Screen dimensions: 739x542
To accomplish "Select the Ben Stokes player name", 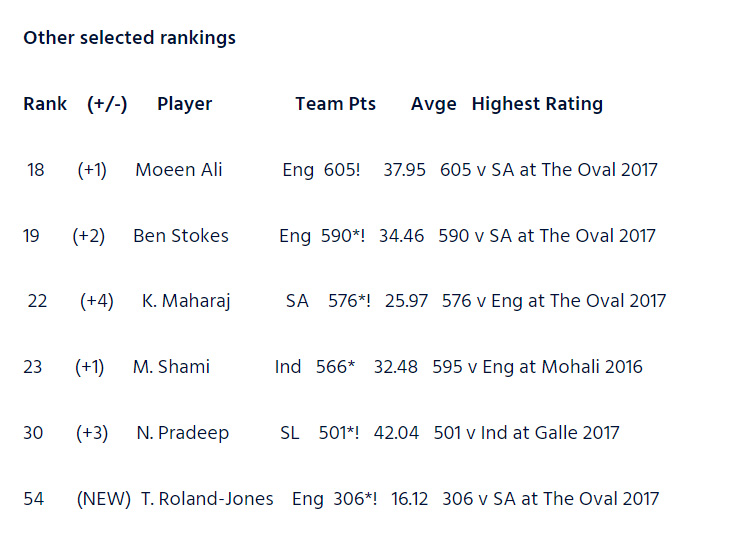I will click(181, 236).
